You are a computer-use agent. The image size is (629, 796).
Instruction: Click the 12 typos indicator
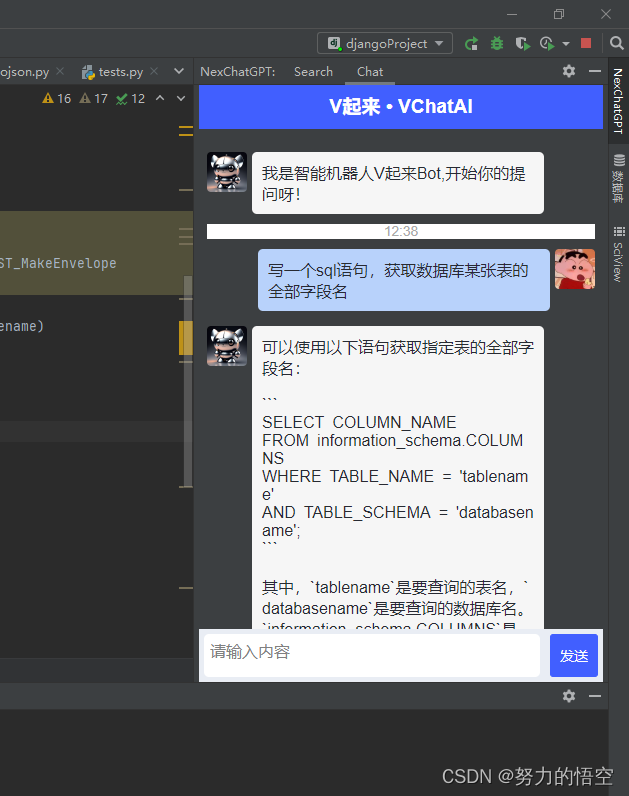point(130,98)
